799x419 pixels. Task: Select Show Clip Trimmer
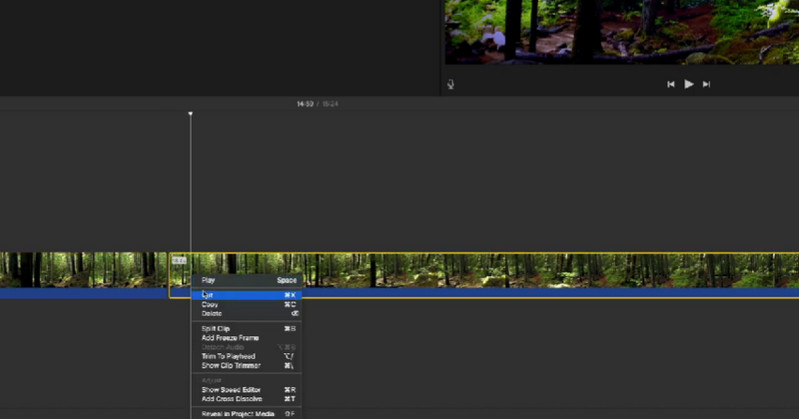pos(231,366)
